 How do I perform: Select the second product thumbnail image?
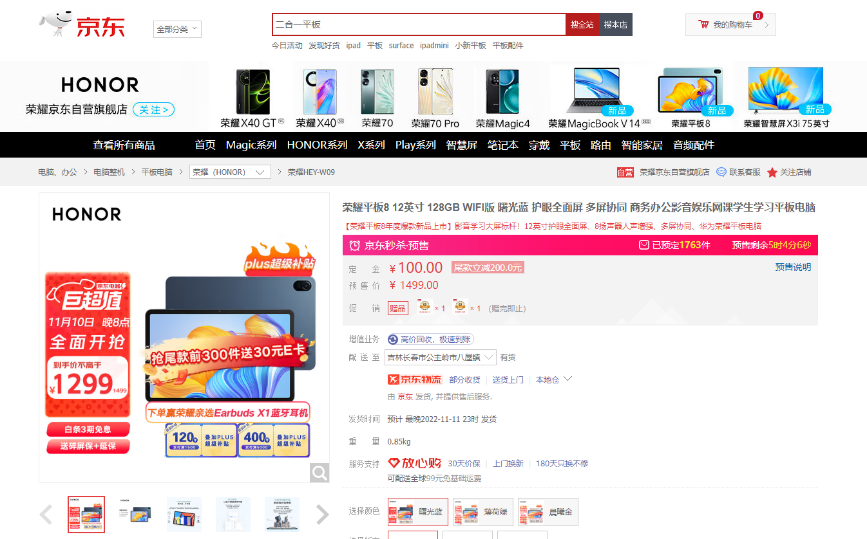coord(135,514)
